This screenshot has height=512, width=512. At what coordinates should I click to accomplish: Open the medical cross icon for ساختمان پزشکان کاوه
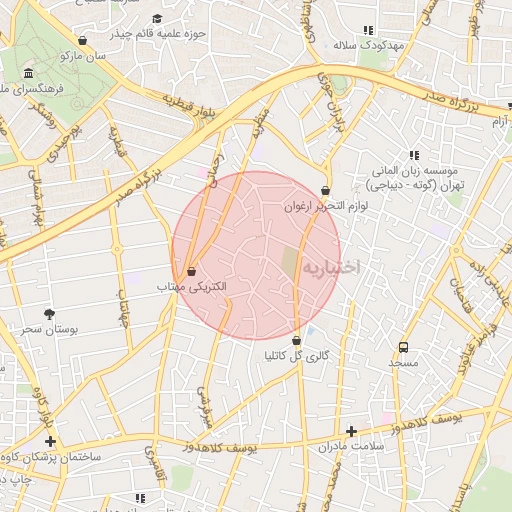point(50,442)
